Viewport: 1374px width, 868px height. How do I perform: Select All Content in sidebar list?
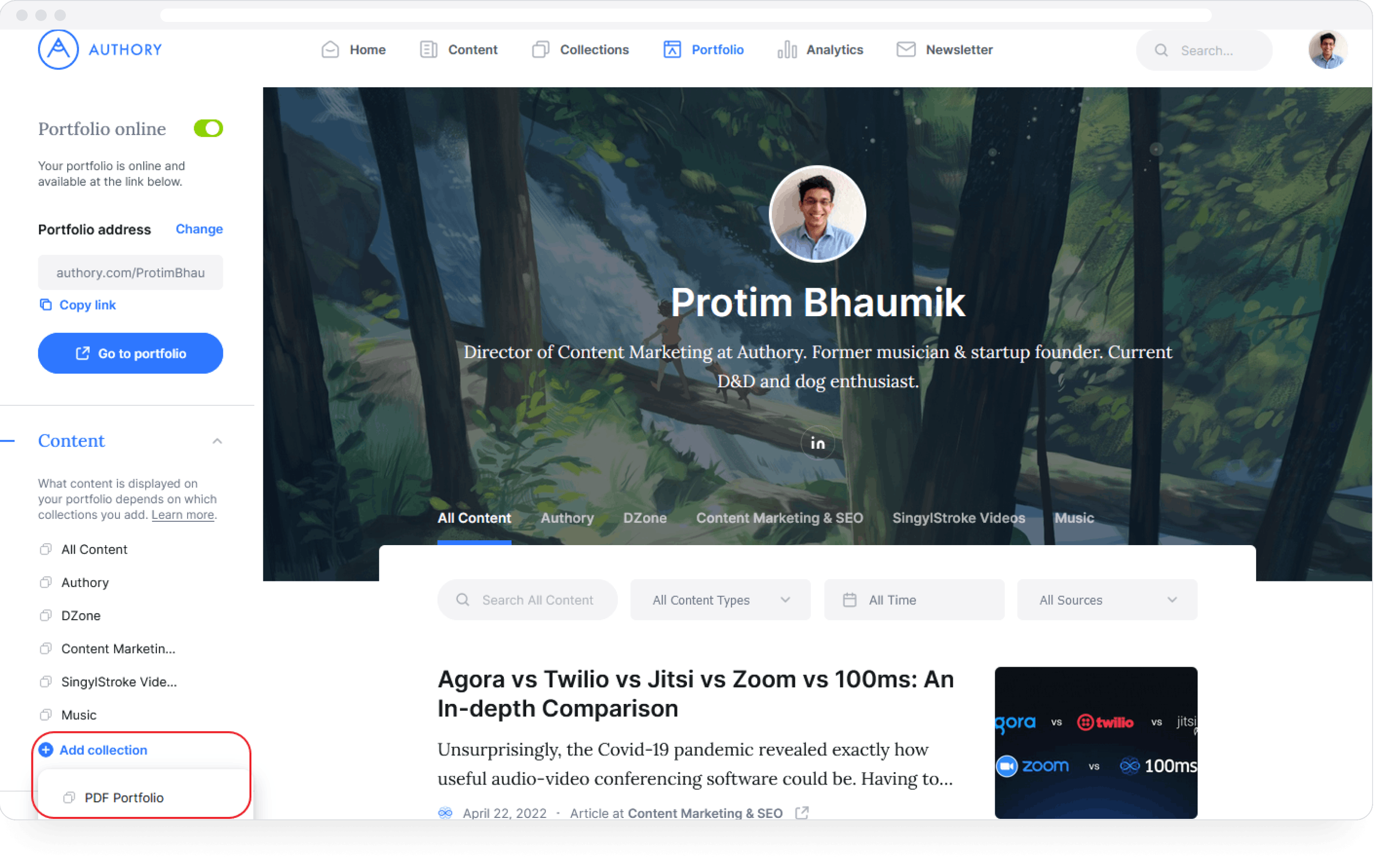(x=94, y=550)
